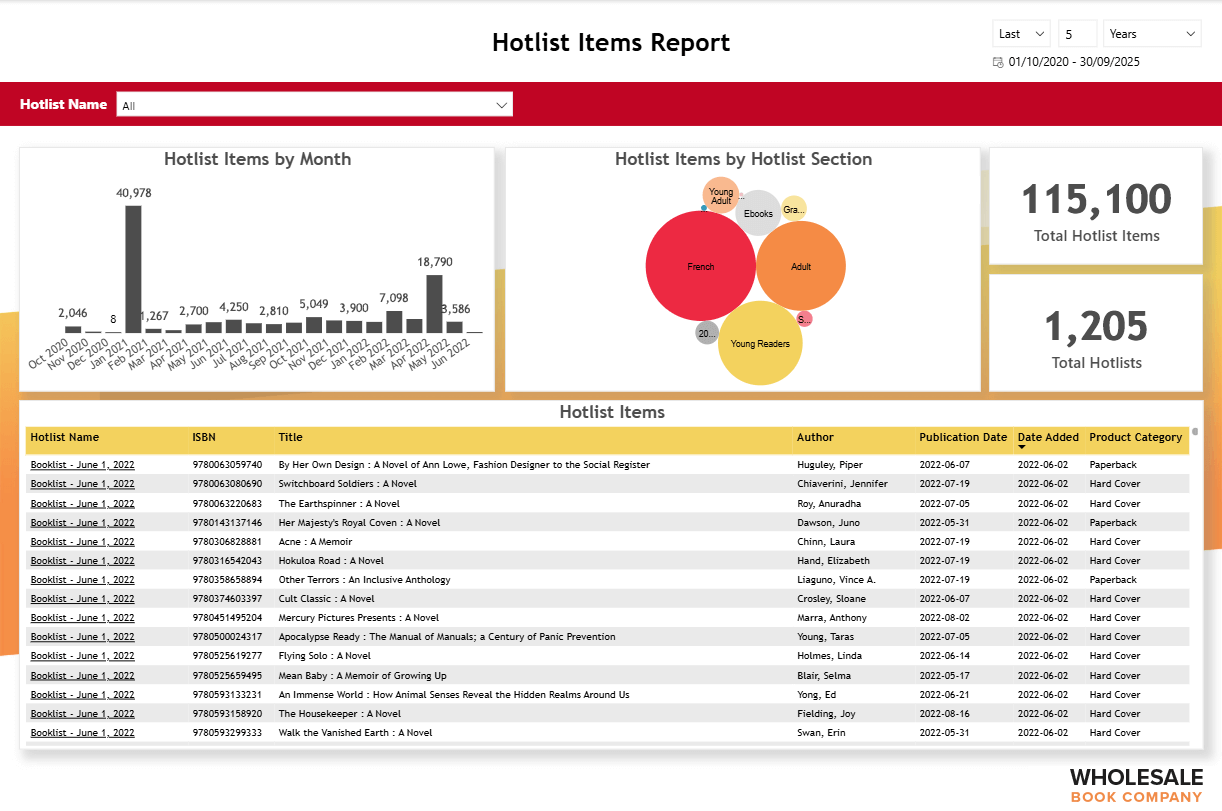This screenshot has width=1222, height=811.
Task: Select the bar labeled 18,790
Action: click(434, 303)
